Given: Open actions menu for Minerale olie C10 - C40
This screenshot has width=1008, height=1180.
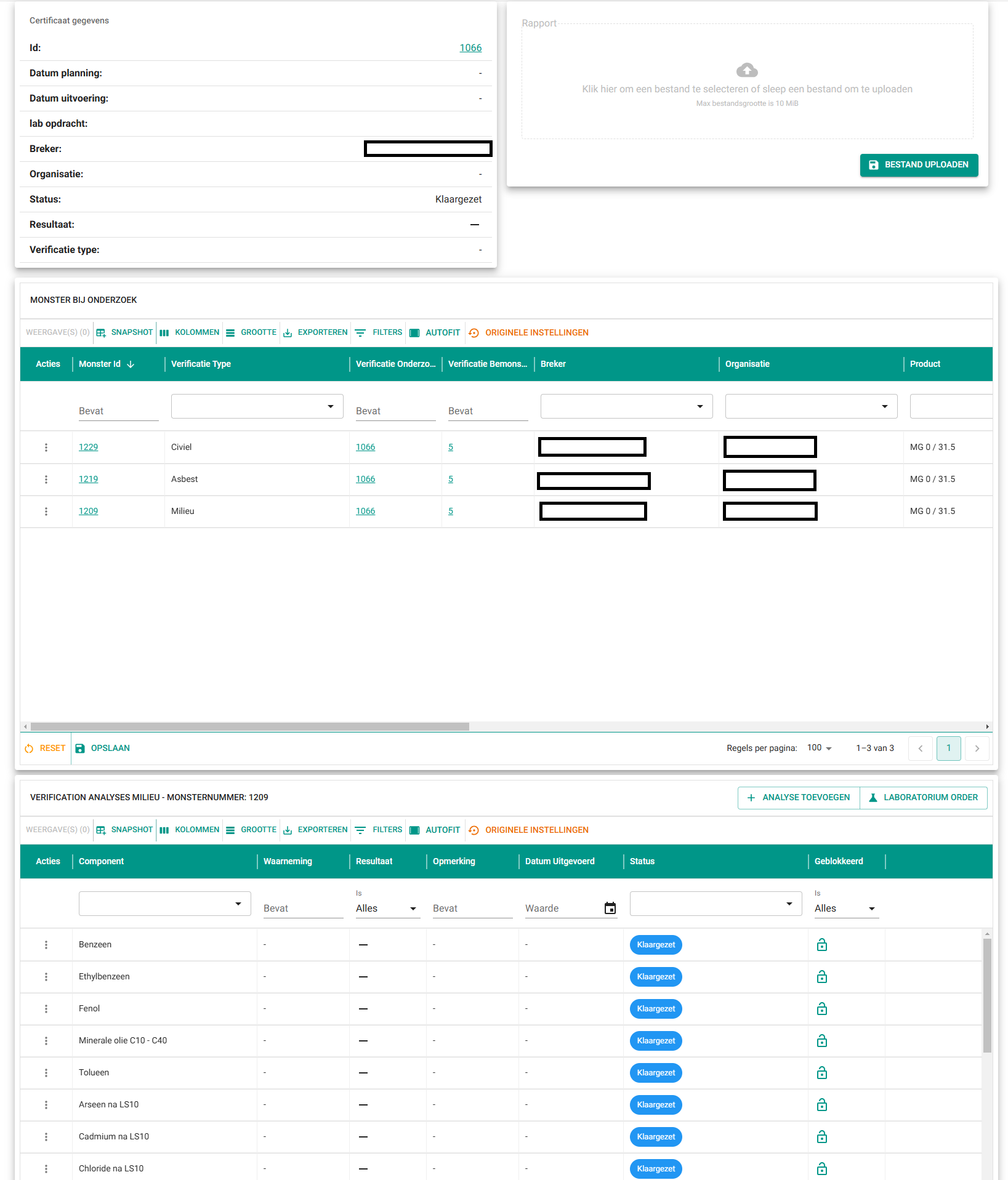Looking at the screenshot, I should coord(46,1041).
